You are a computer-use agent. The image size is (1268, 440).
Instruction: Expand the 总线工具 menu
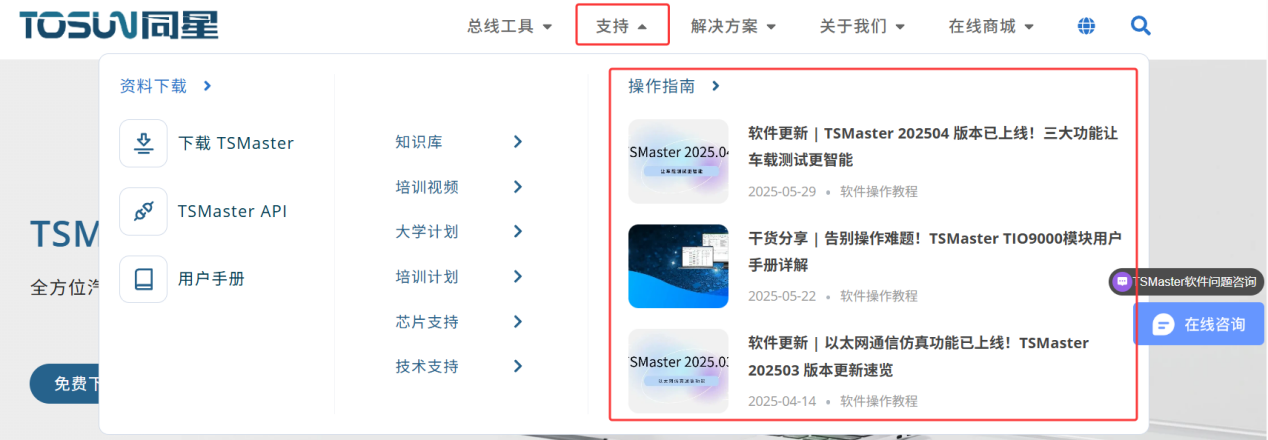tap(509, 26)
